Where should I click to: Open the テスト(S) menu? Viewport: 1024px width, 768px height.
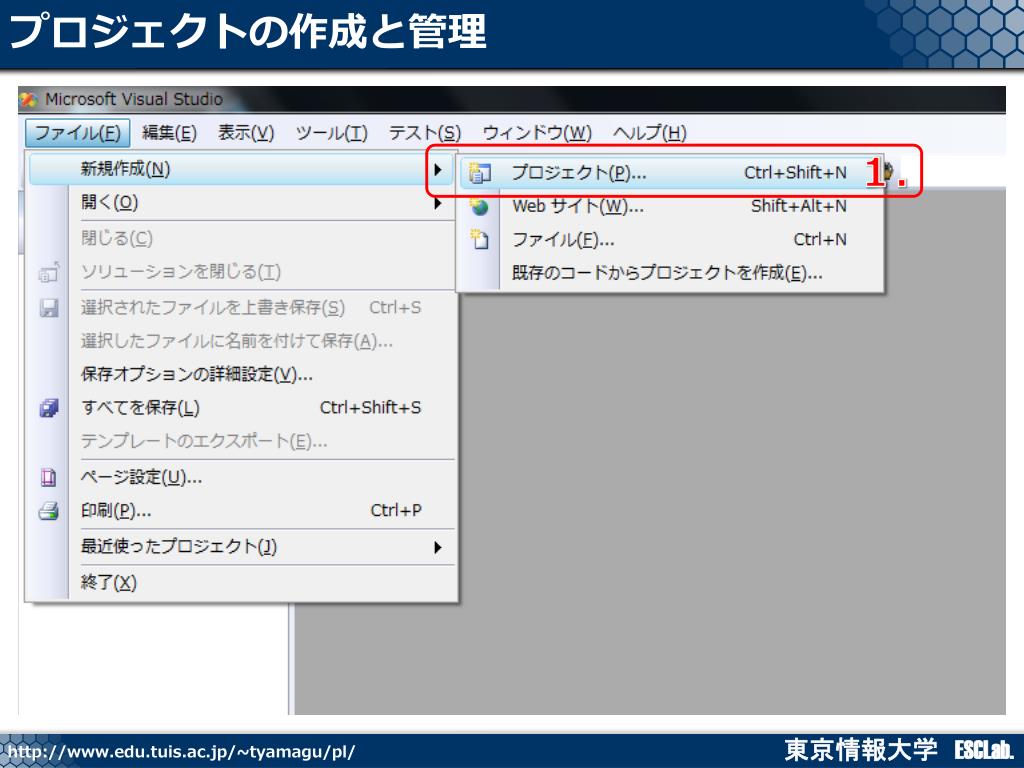tap(424, 133)
